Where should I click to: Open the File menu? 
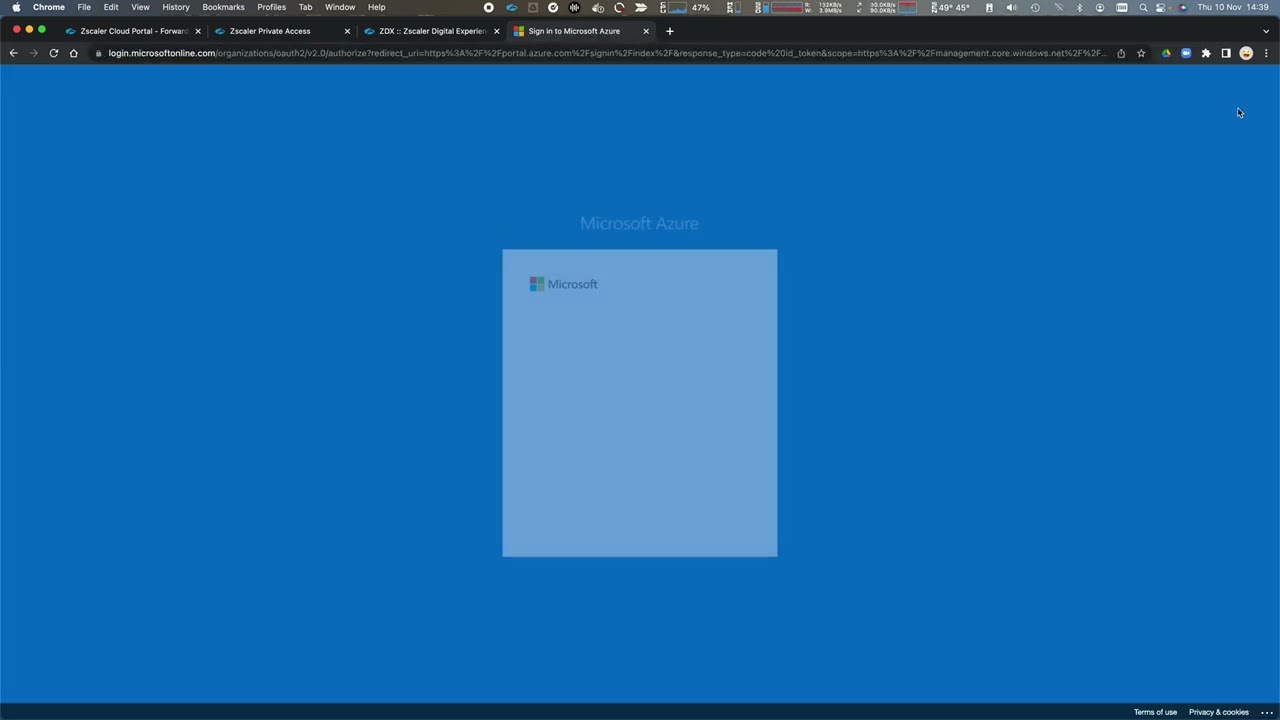tap(84, 7)
